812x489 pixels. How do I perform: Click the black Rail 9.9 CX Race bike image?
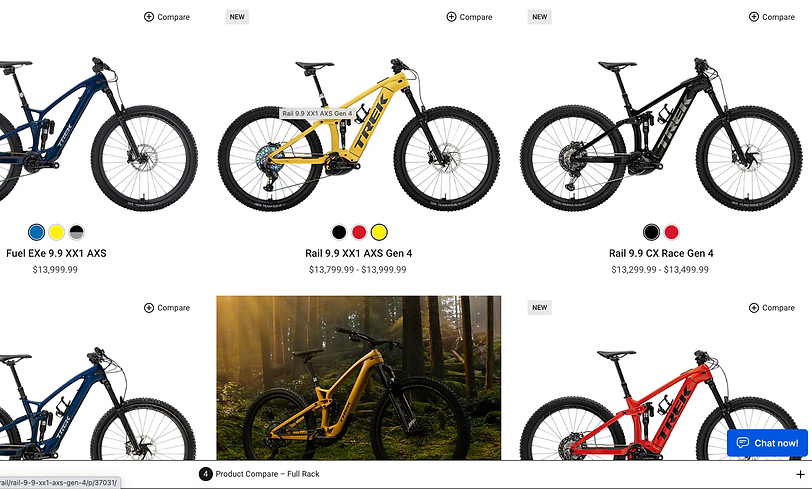click(x=661, y=134)
